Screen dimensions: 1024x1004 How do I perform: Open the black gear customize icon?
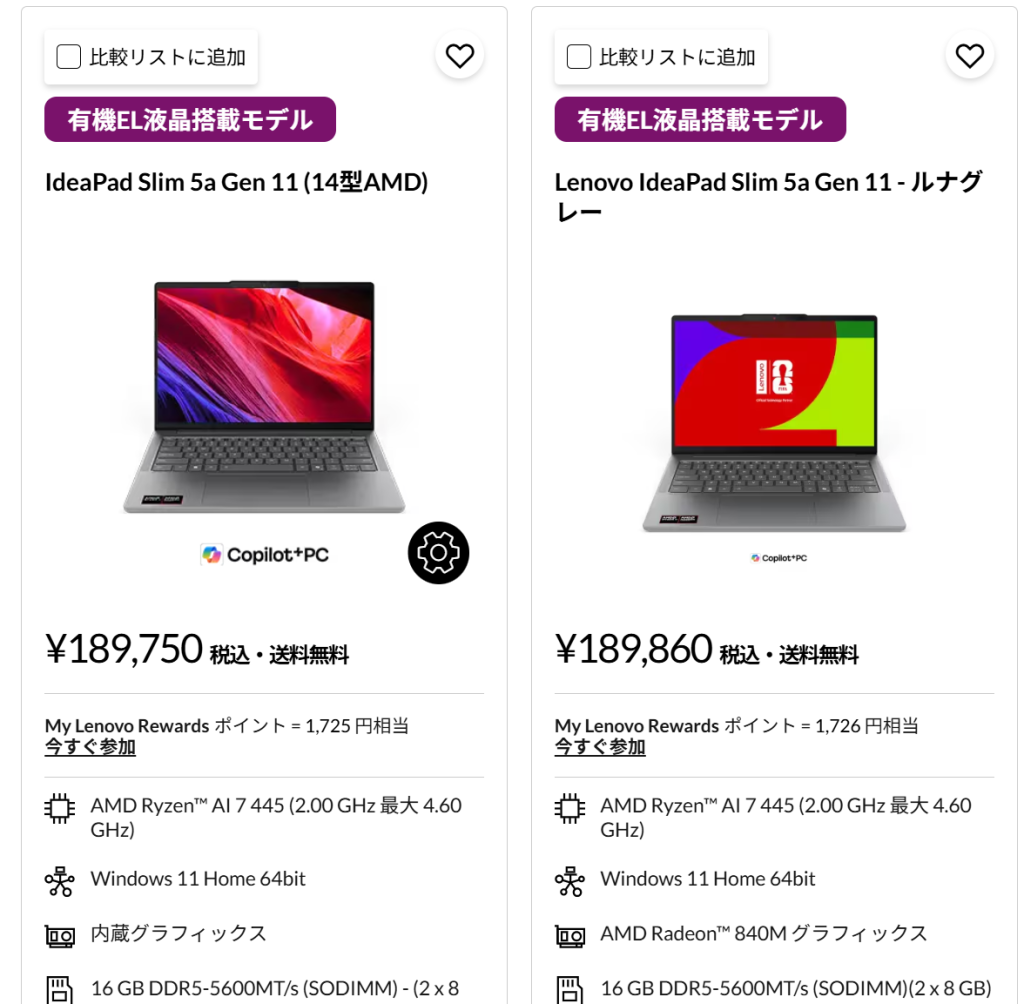(x=438, y=553)
